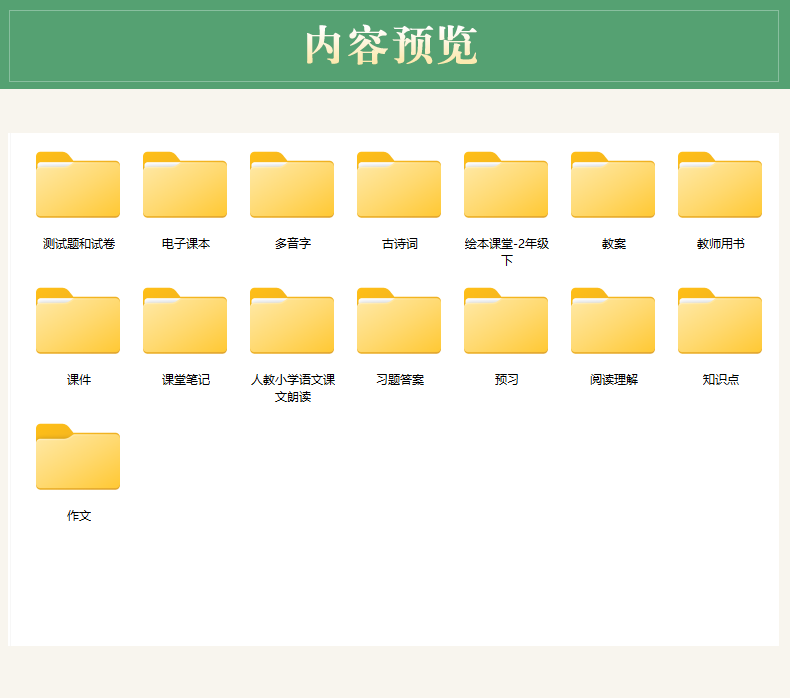Click the 人教小学语文课文朗读 label text

coord(293,388)
